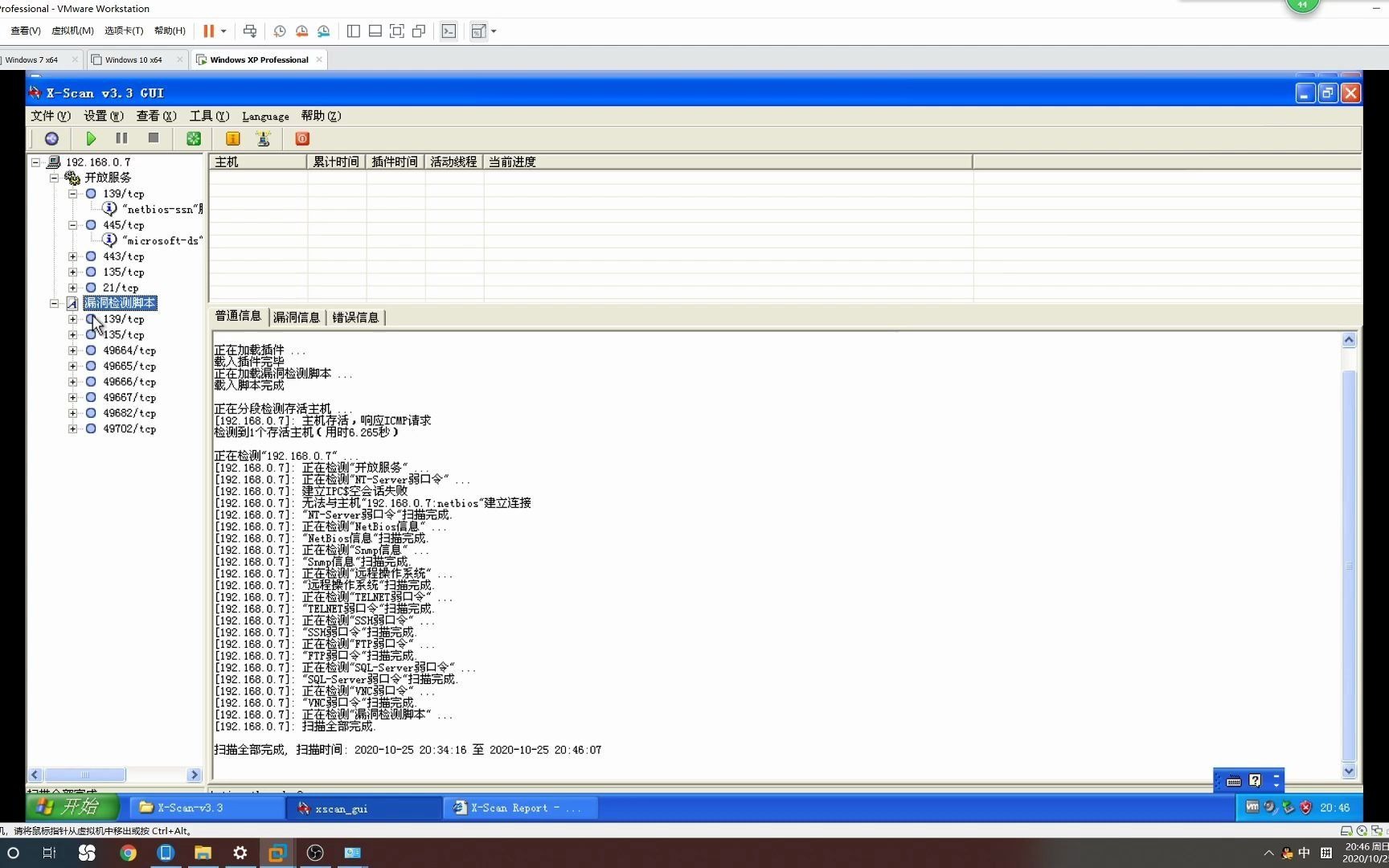Viewport: 1389px width, 868px height.
Task: Collapse the 445/tcp tree node
Action: [x=72, y=225]
